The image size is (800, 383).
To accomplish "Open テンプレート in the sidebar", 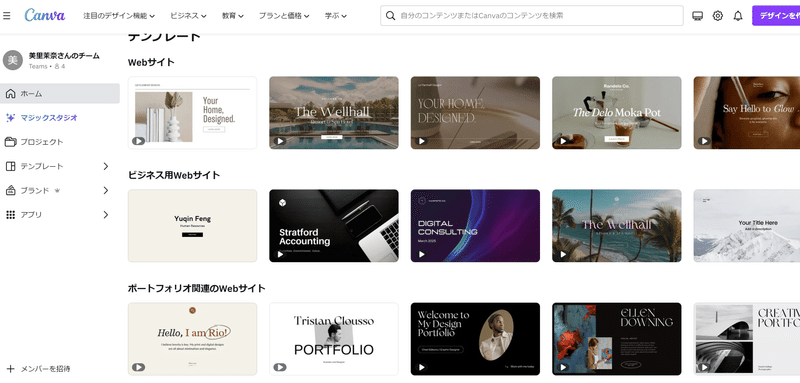I will (x=60, y=166).
